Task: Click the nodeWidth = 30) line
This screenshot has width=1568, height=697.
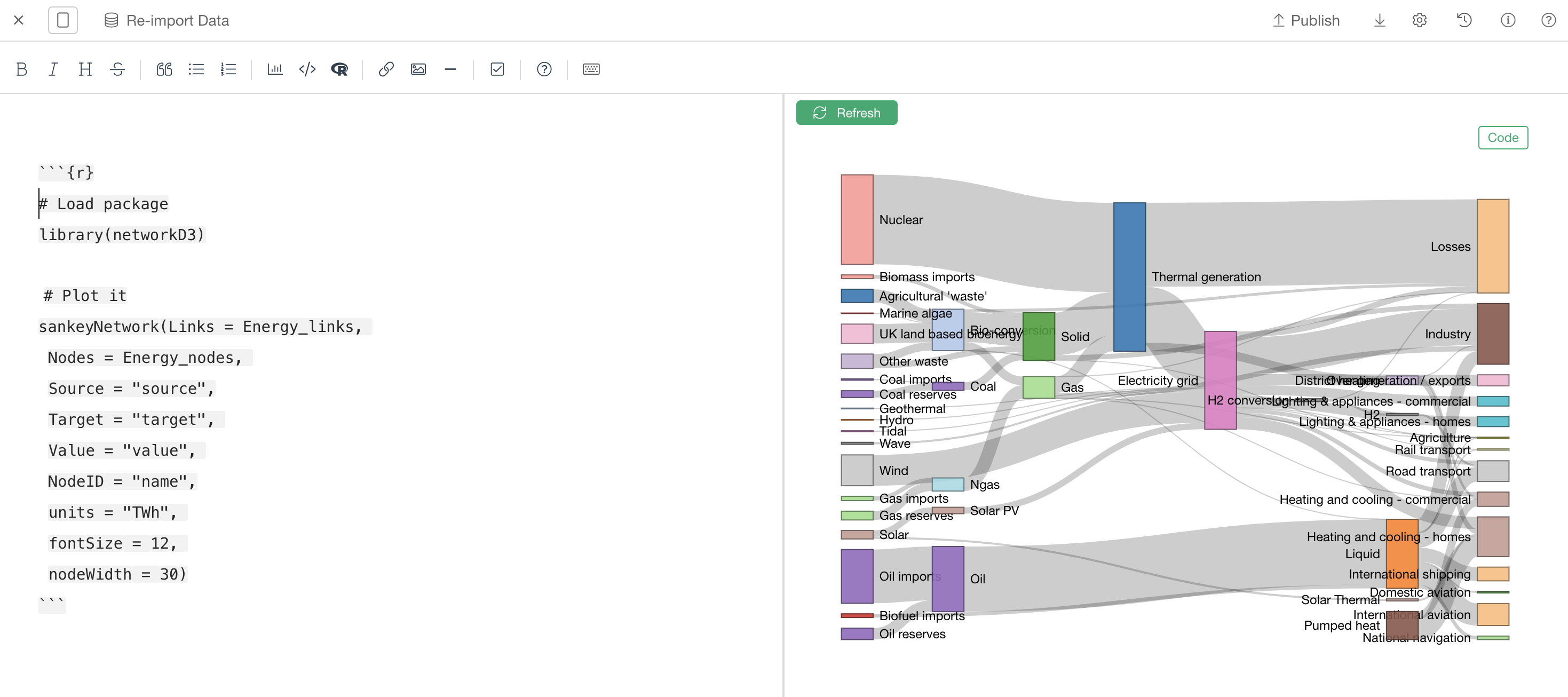Action: point(117,574)
